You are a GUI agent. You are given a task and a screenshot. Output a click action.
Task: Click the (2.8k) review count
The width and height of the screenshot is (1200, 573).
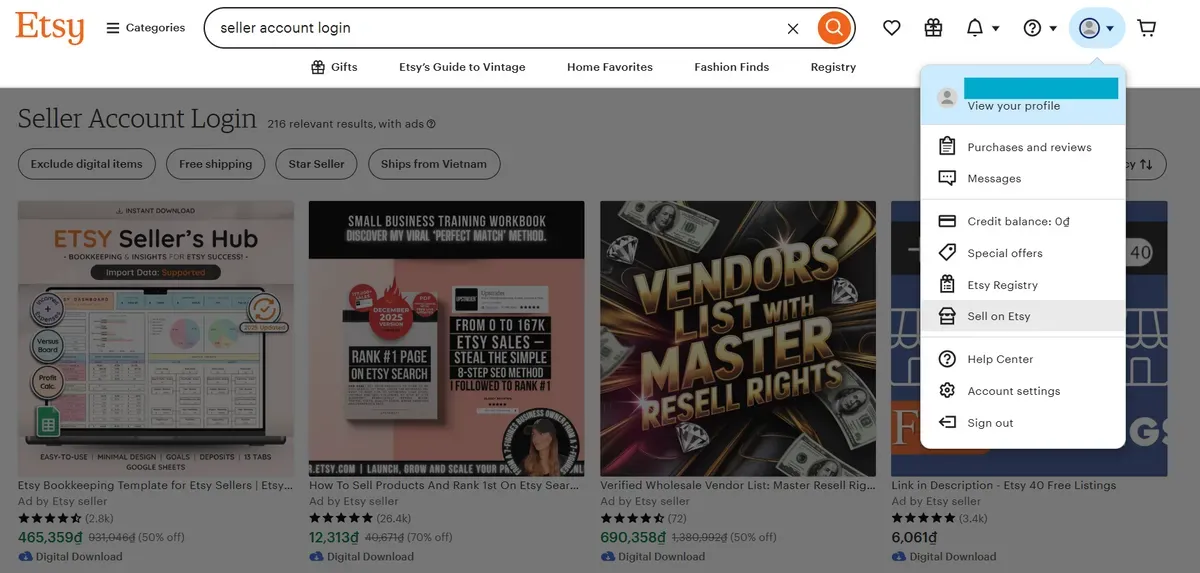tap(100, 519)
